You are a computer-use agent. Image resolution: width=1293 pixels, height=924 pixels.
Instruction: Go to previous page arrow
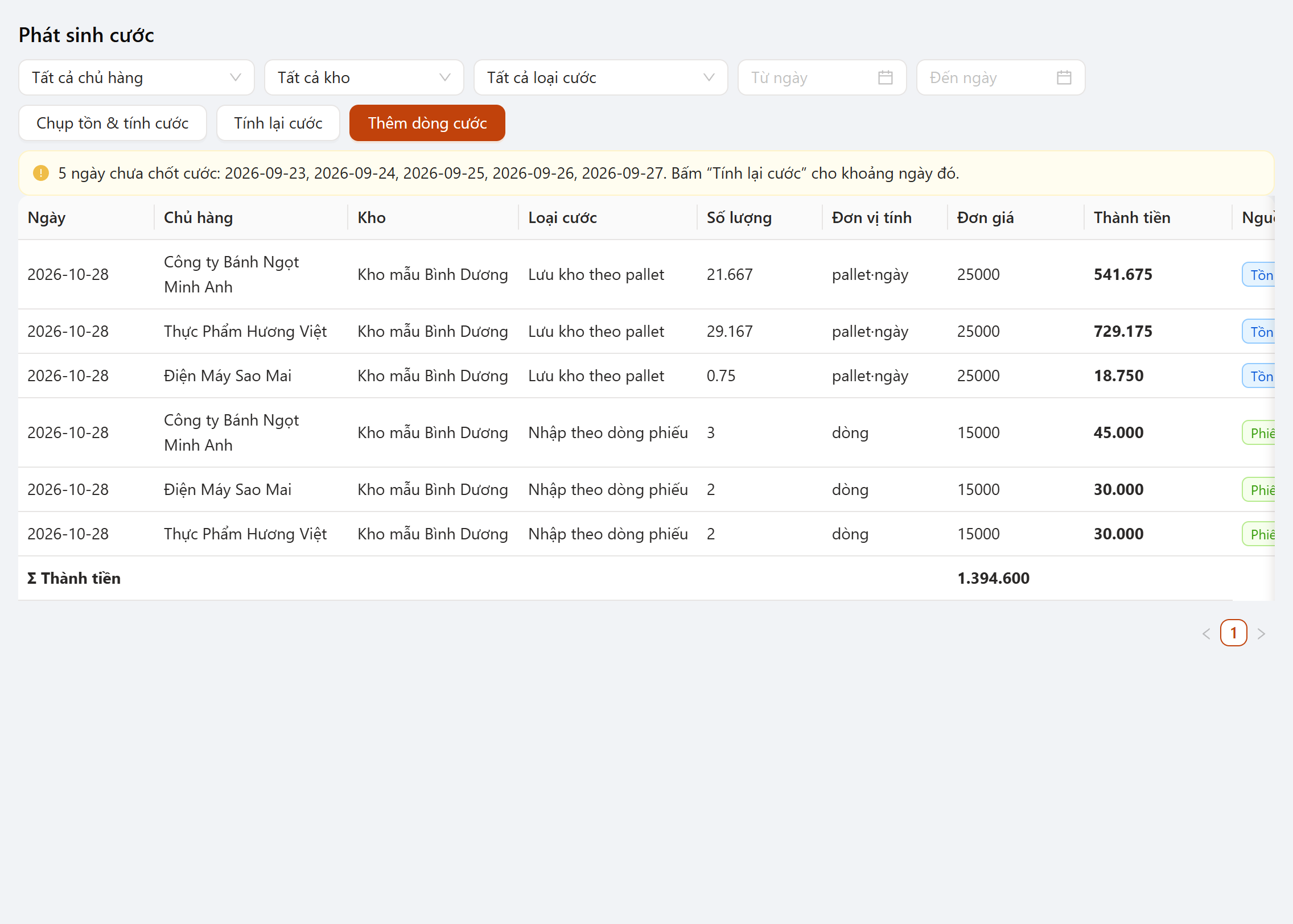[x=1206, y=633]
